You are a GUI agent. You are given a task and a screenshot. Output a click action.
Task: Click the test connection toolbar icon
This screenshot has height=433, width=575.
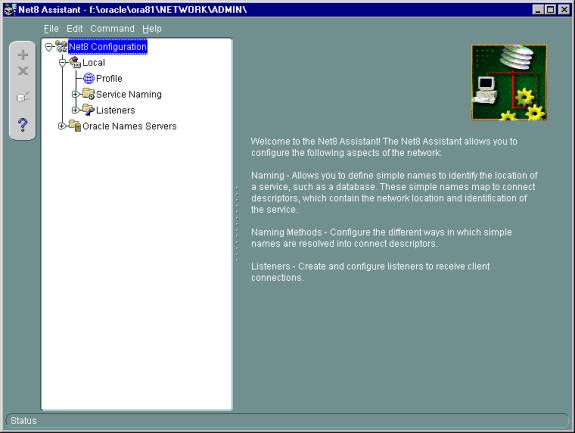[x=23, y=97]
